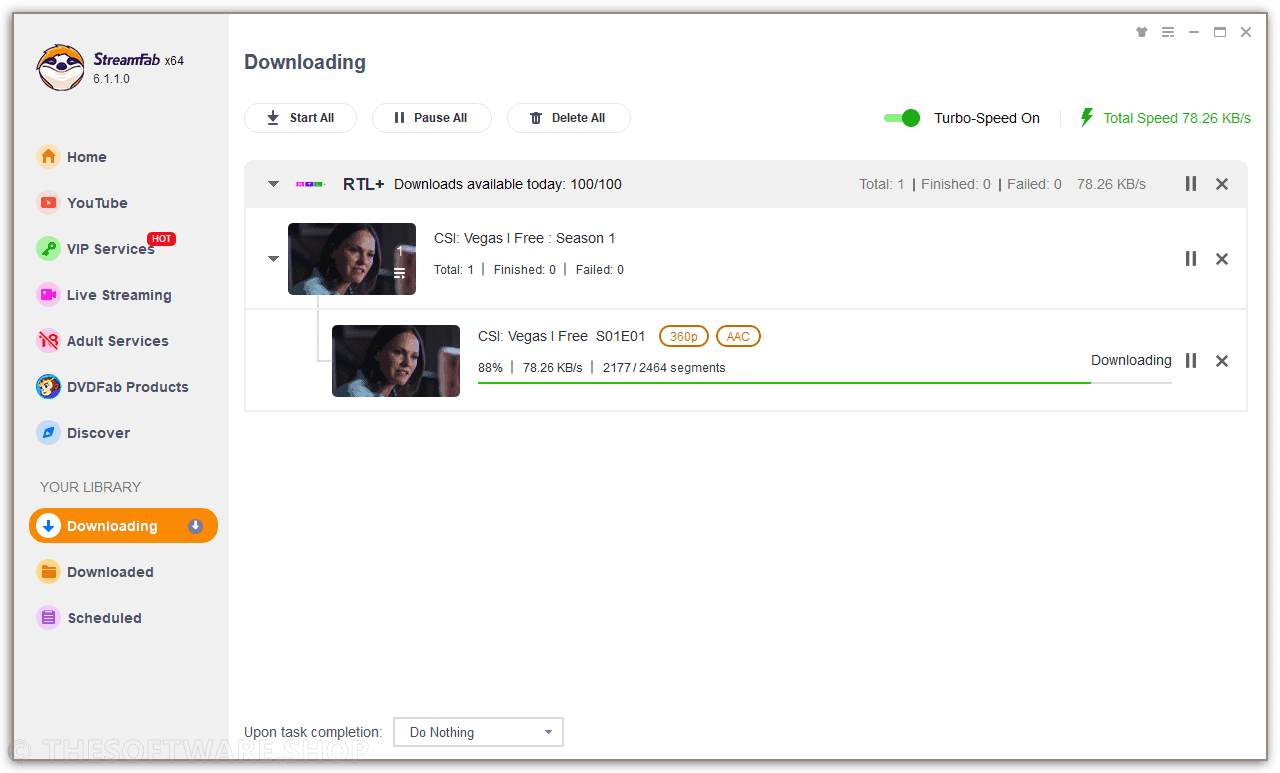This screenshot has width=1280, height=773.
Task: Click the Discover compass icon
Action: (48, 433)
